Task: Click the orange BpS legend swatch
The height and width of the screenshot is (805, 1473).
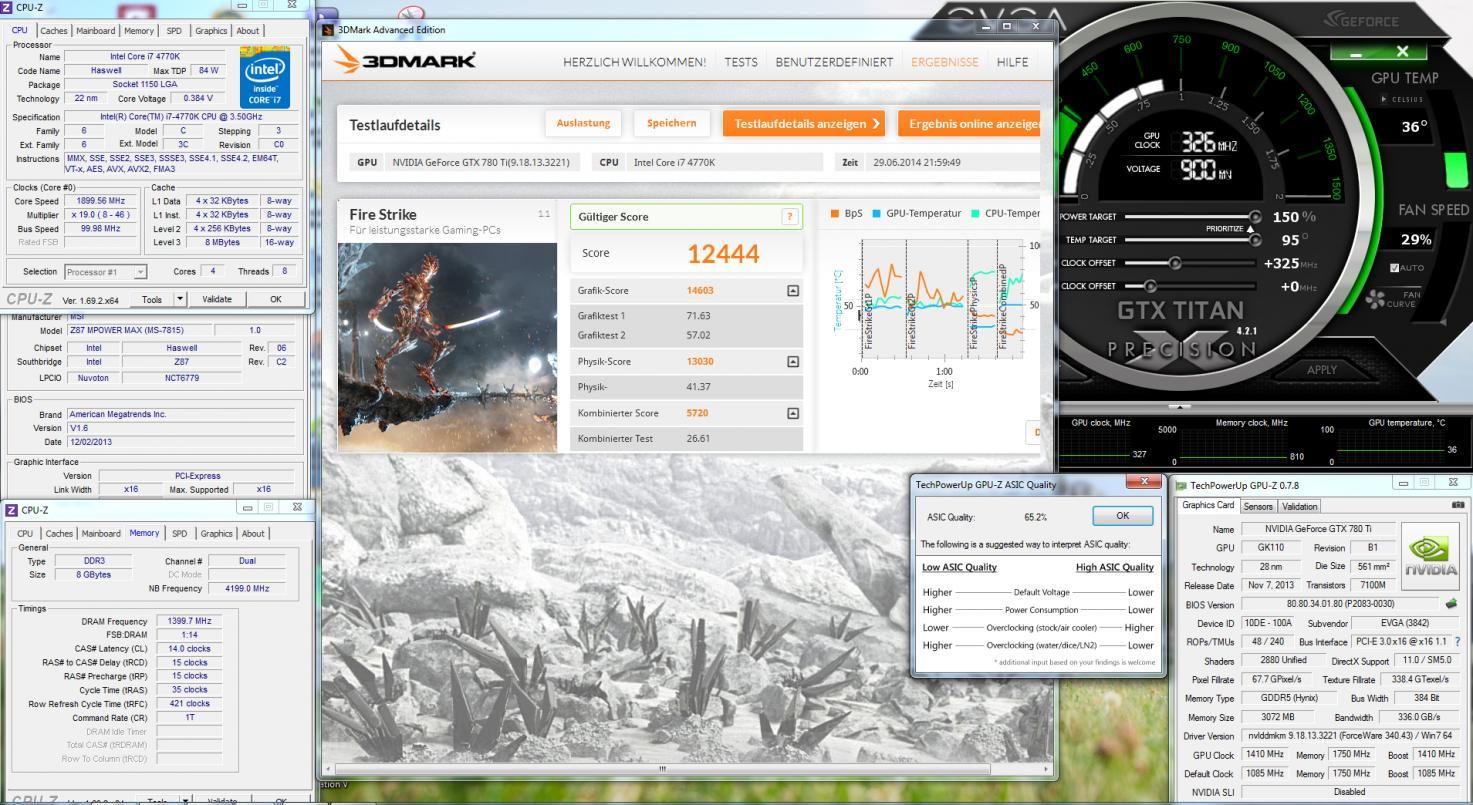Action: click(835, 214)
